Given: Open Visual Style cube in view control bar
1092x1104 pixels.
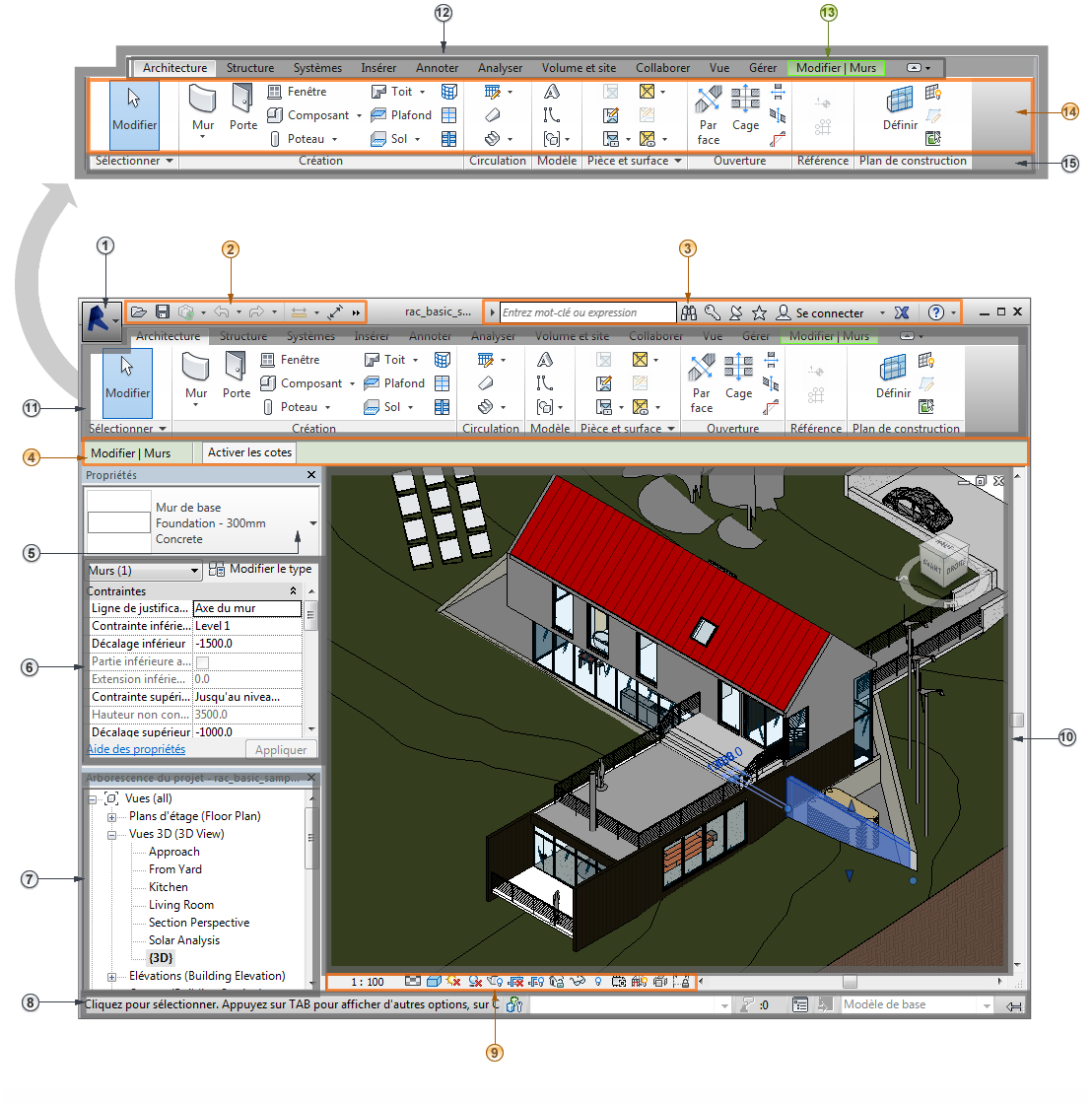Looking at the screenshot, I should [x=434, y=982].
